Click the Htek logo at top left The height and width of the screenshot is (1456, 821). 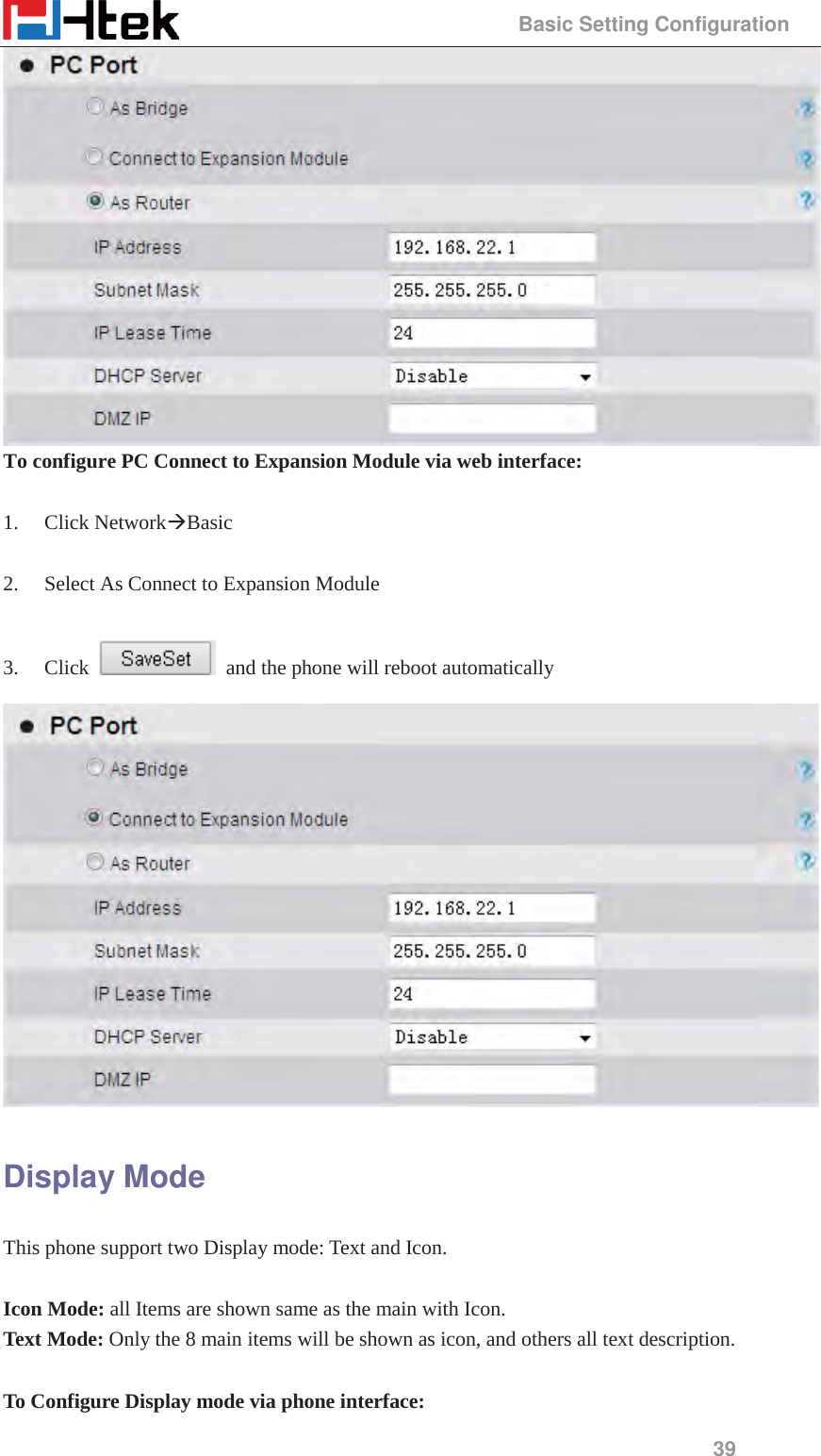91,21
